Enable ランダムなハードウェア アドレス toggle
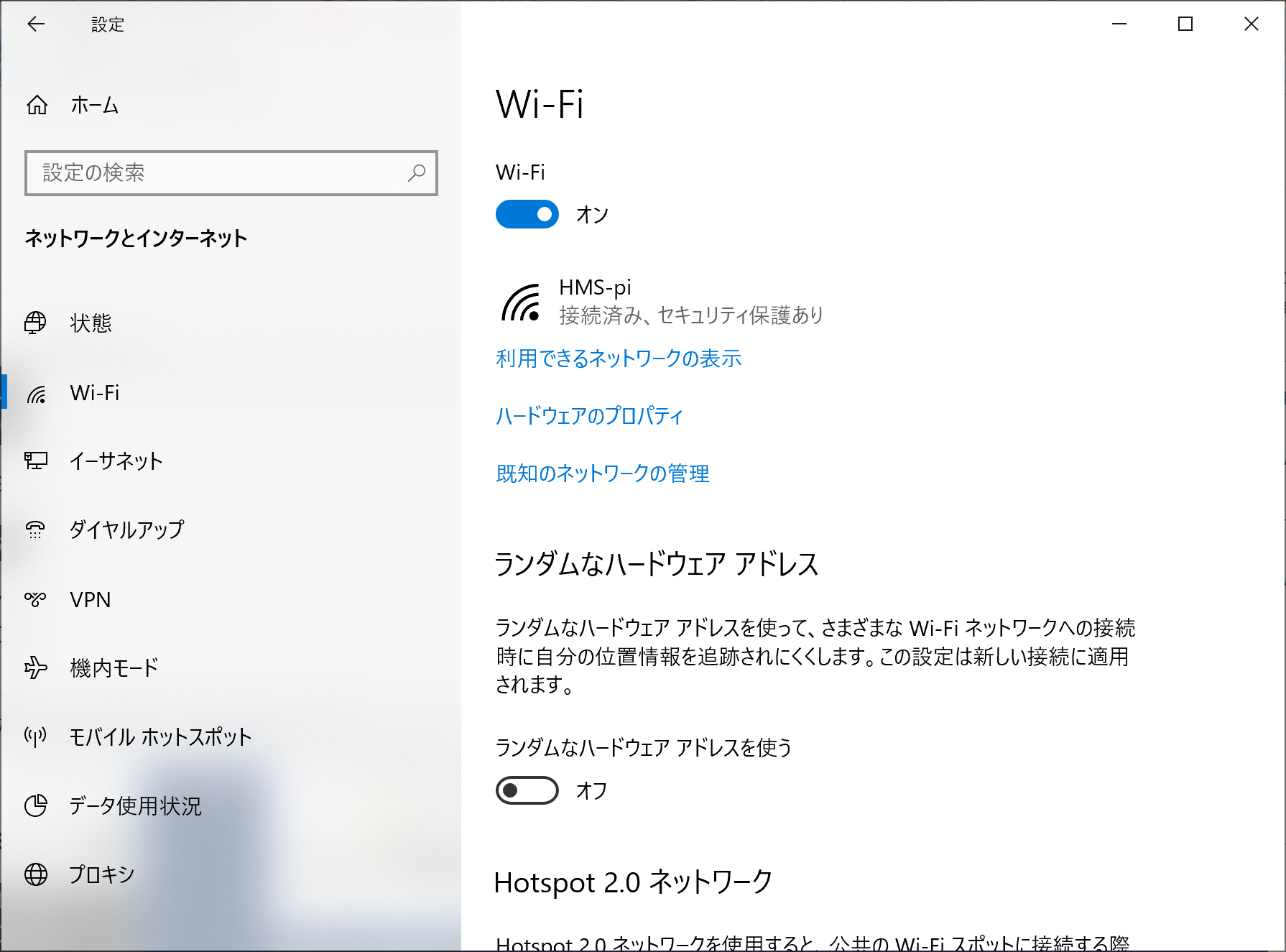The height and width of the screenshot is (952, 1286). [527, 790]
